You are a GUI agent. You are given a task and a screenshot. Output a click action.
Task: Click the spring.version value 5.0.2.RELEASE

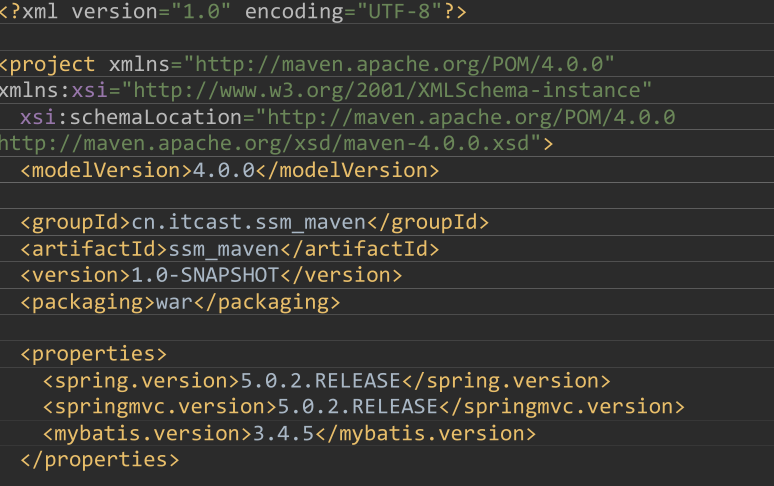click(x=320, y=380)
